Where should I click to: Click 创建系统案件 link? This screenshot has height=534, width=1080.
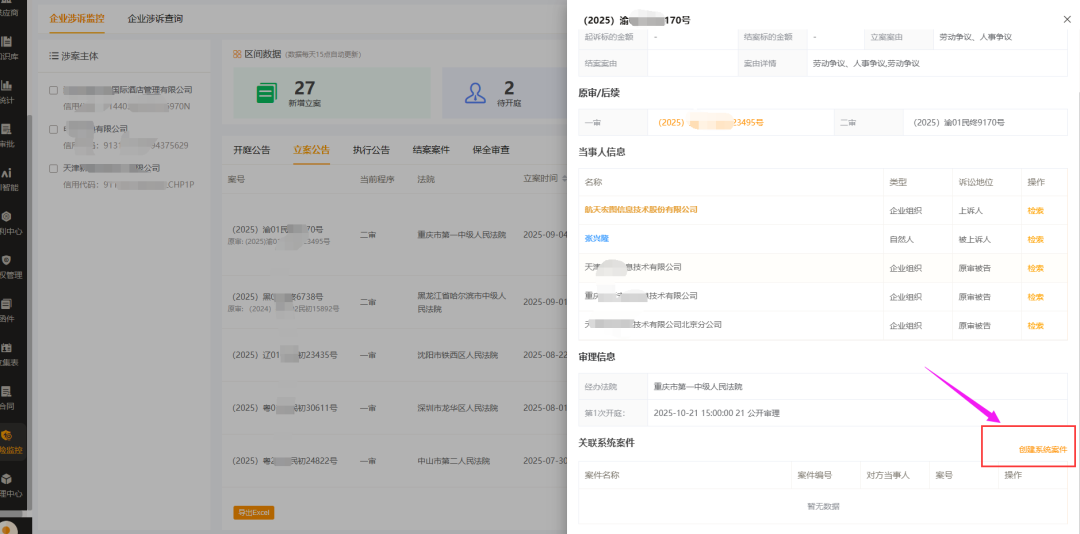1042,449
